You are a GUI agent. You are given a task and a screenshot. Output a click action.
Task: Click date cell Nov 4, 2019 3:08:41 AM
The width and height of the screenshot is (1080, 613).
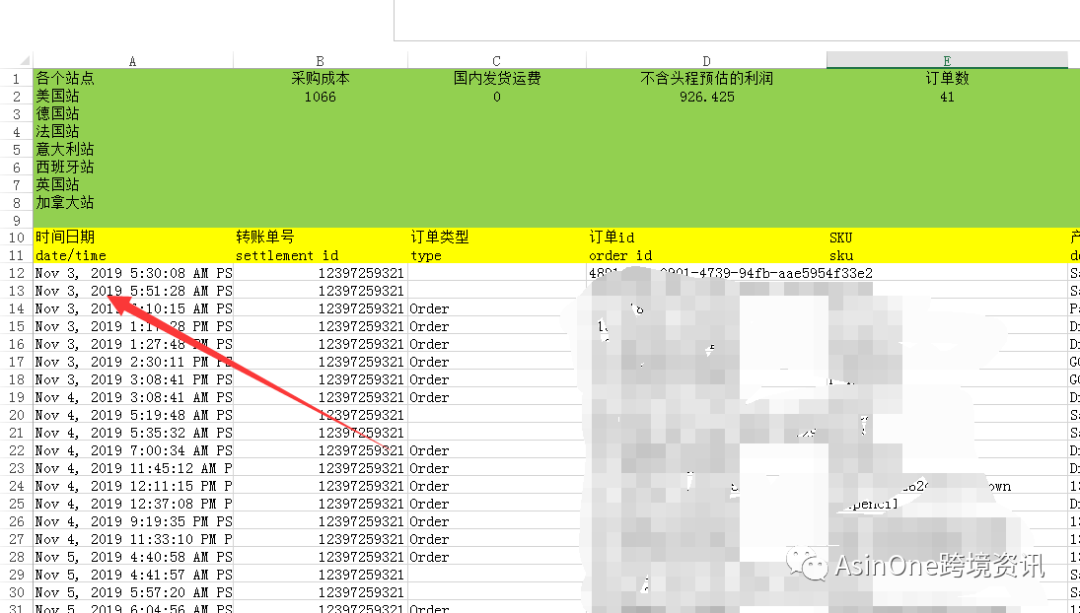point(133,397)
